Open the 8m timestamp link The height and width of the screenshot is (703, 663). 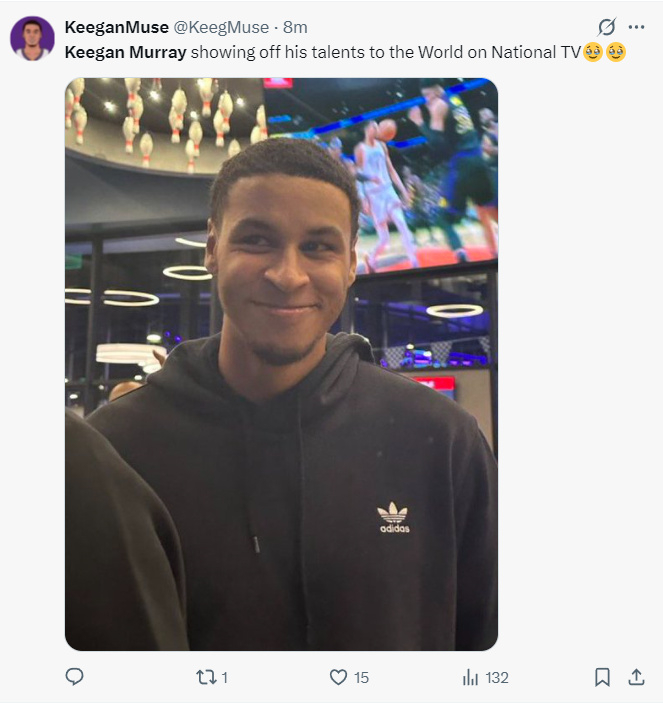[x=295, y=27]
